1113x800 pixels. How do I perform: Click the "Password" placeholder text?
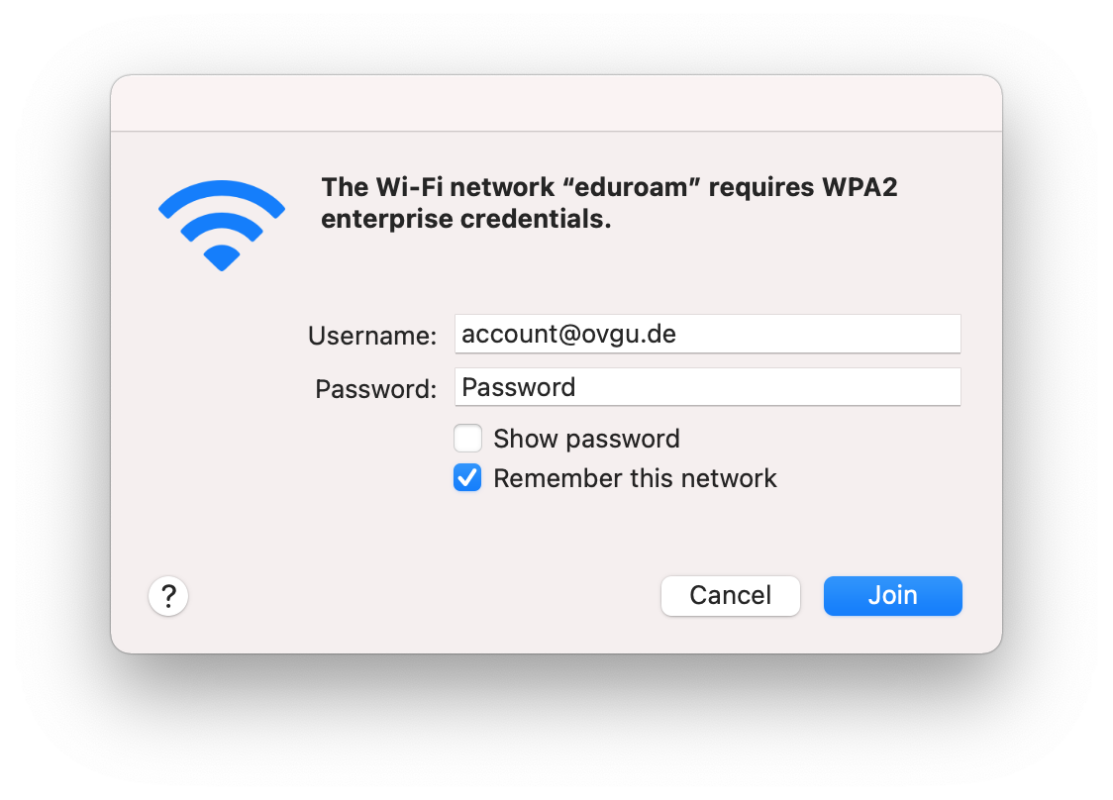pyautogui.click(x=519, y=387)
